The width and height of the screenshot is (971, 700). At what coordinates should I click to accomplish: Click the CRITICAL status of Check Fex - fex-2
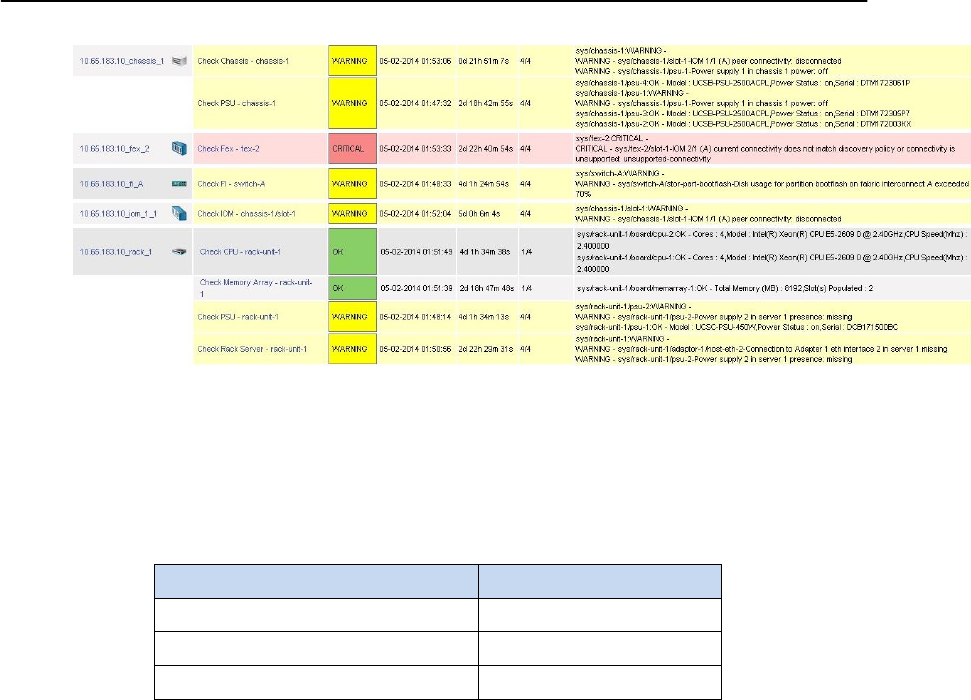[x=352, y=149]
